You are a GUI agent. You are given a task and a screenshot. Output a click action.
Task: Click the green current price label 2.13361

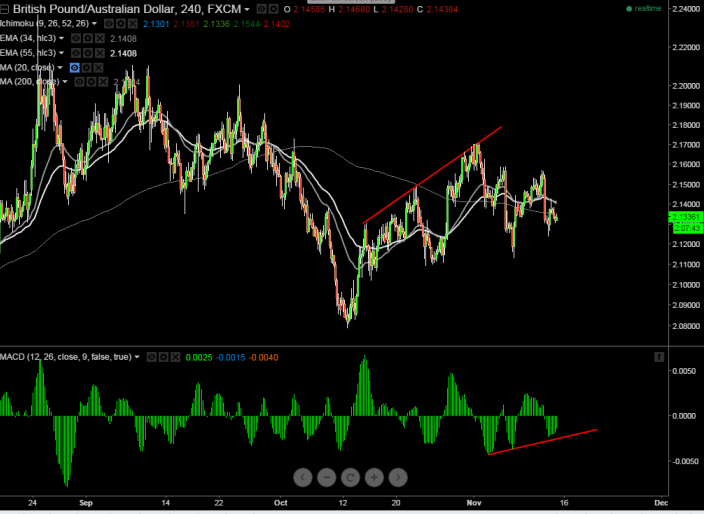686,217
